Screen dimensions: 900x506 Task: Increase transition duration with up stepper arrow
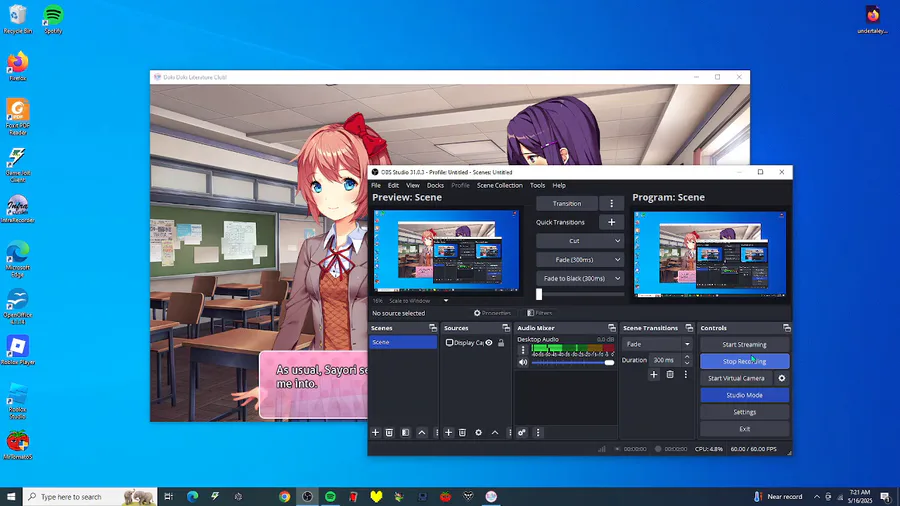(x=686, y=357)
